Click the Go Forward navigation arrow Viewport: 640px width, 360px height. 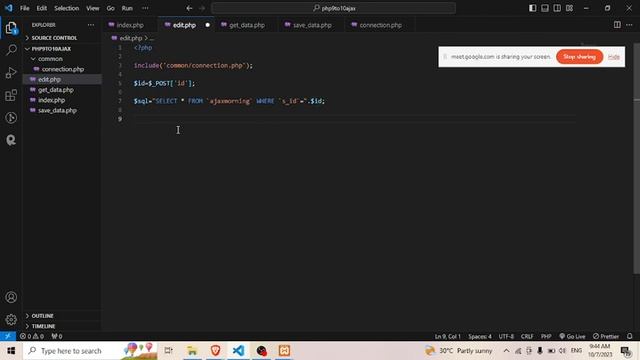coord(202,8)
